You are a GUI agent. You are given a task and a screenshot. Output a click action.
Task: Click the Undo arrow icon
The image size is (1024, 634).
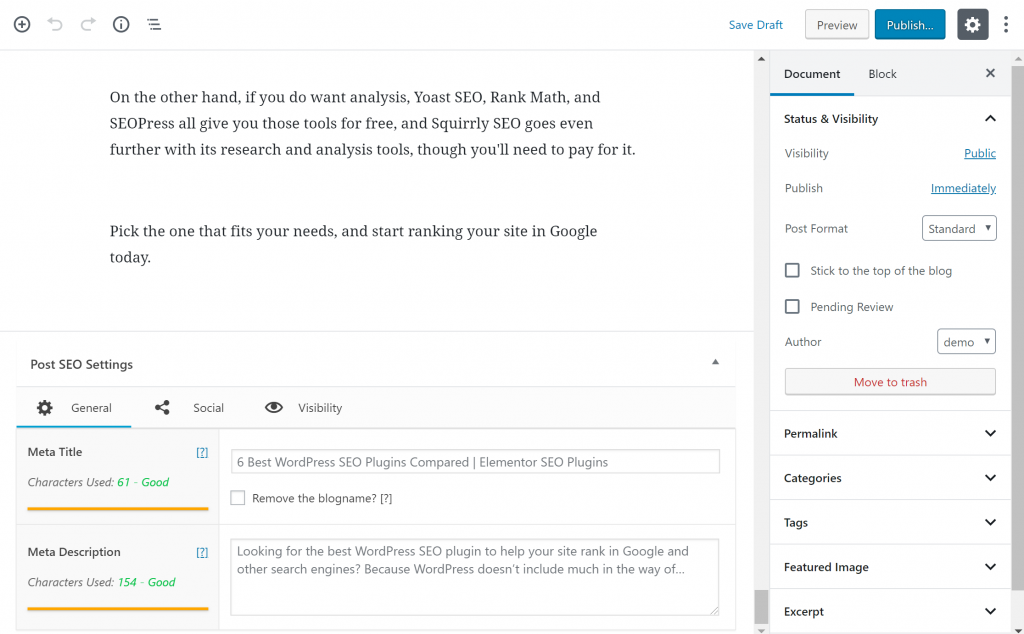pos(55,24)
